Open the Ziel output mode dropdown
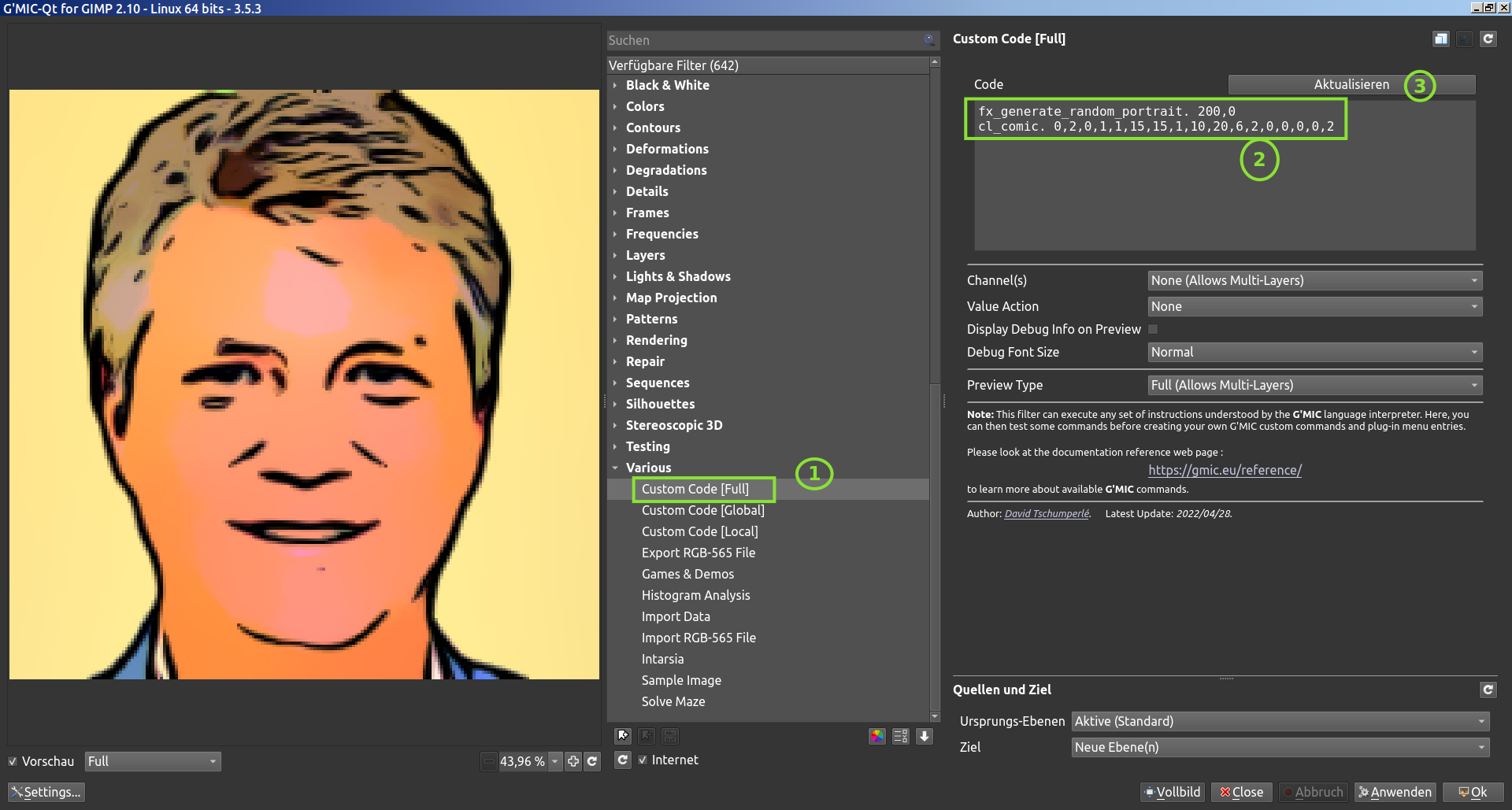1512x810 pixels. click(1280, 747)
